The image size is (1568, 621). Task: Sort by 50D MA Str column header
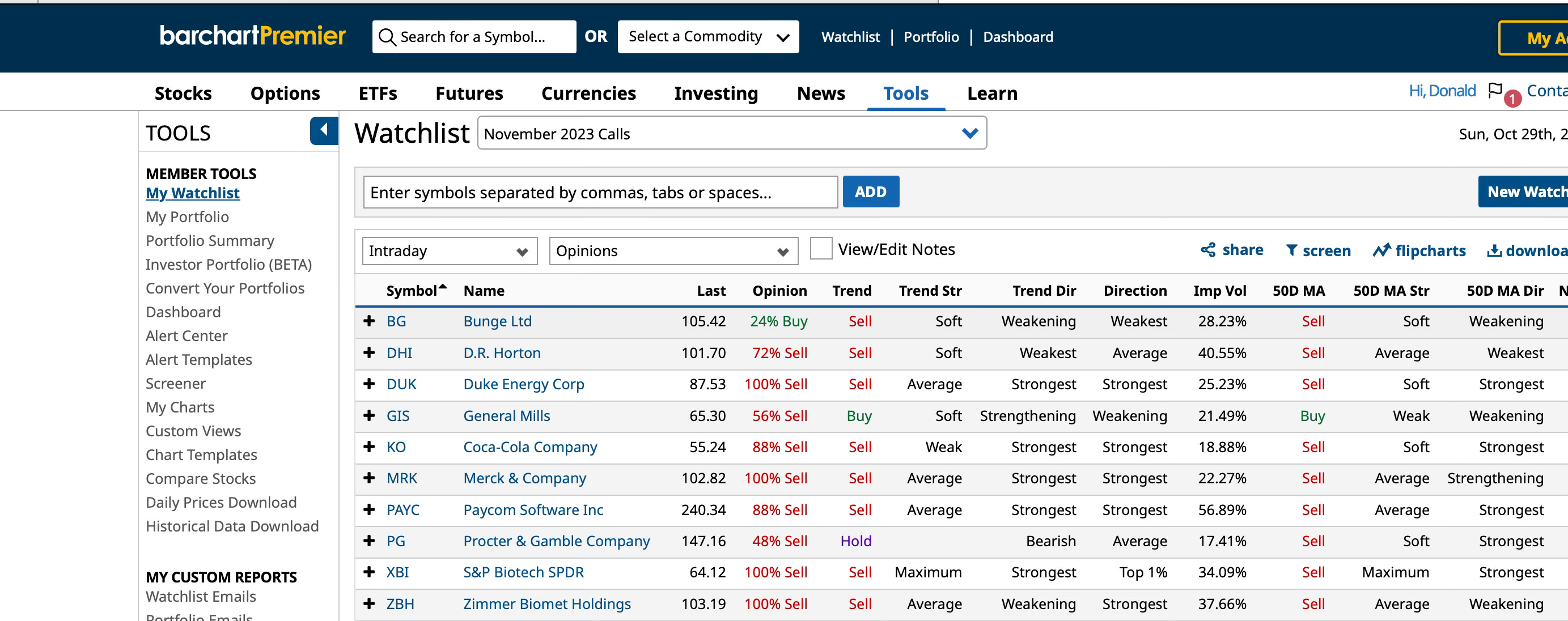(x=1391, y=291)
